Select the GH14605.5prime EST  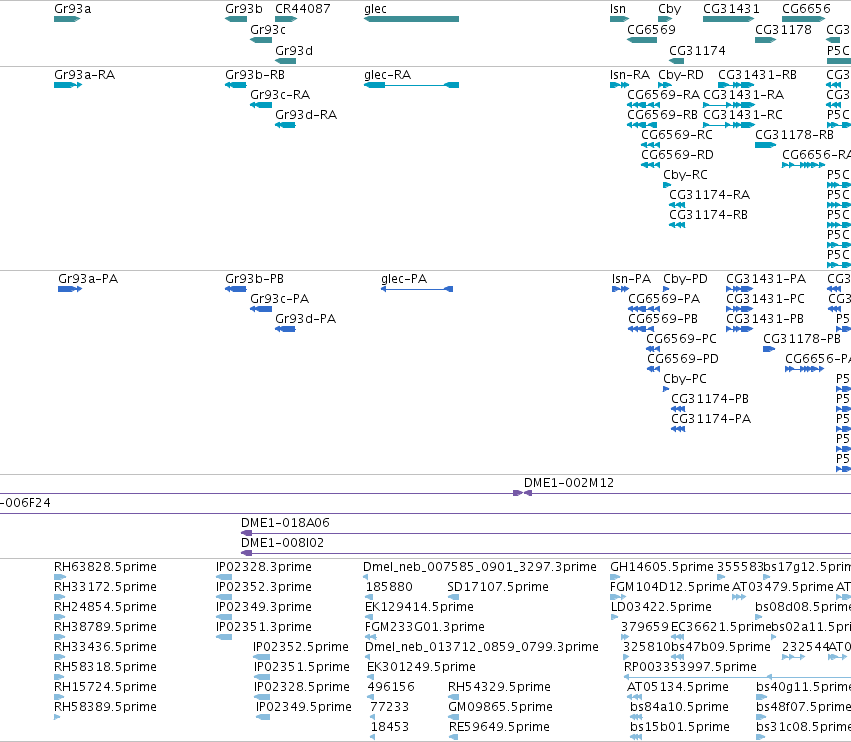615,576
